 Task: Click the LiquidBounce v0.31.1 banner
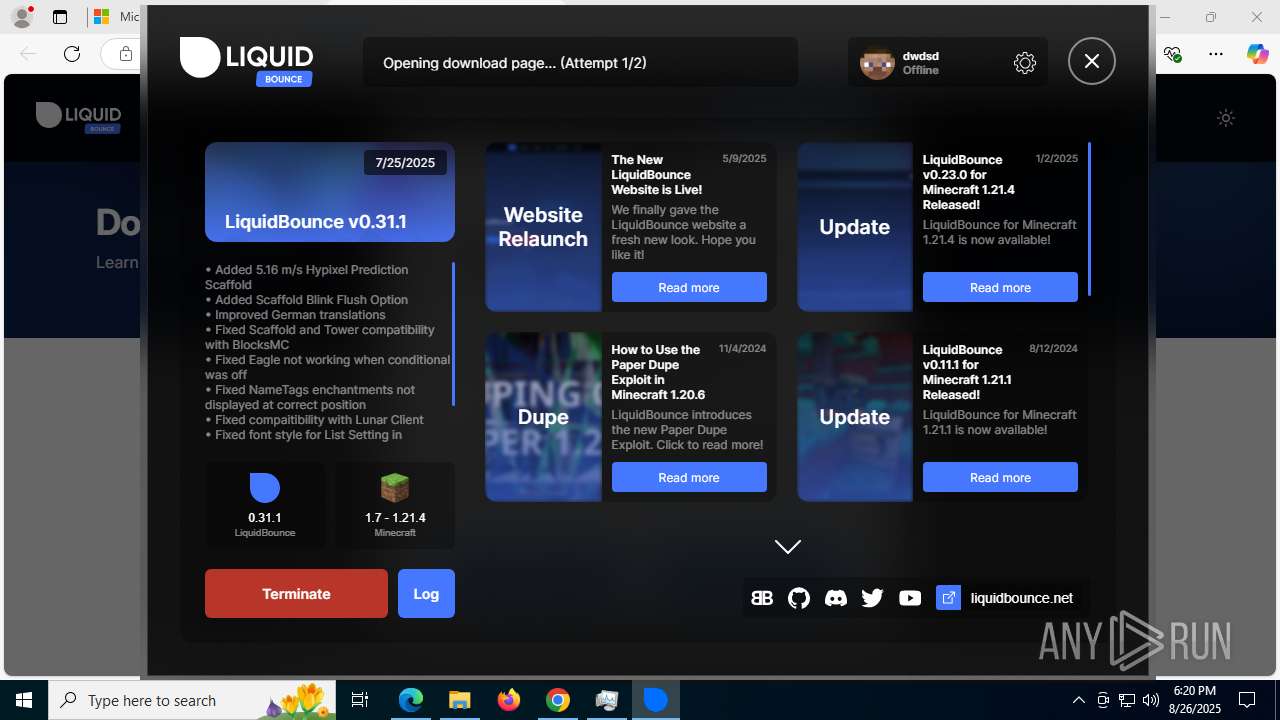[330, 192]
